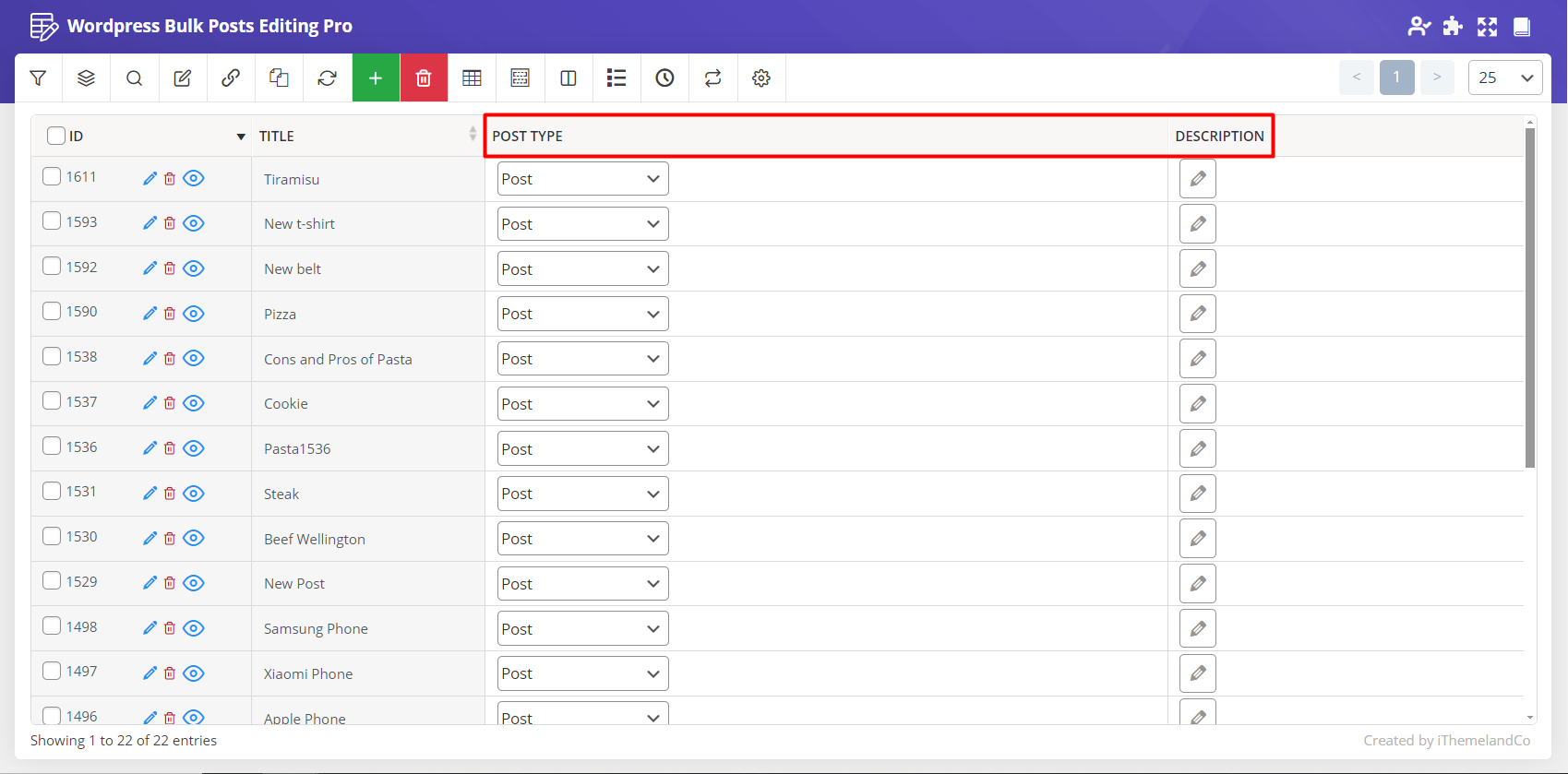Viewport: 1568px width, 774px height.
Task: Open the history clock icon
Action: point(664,78)
